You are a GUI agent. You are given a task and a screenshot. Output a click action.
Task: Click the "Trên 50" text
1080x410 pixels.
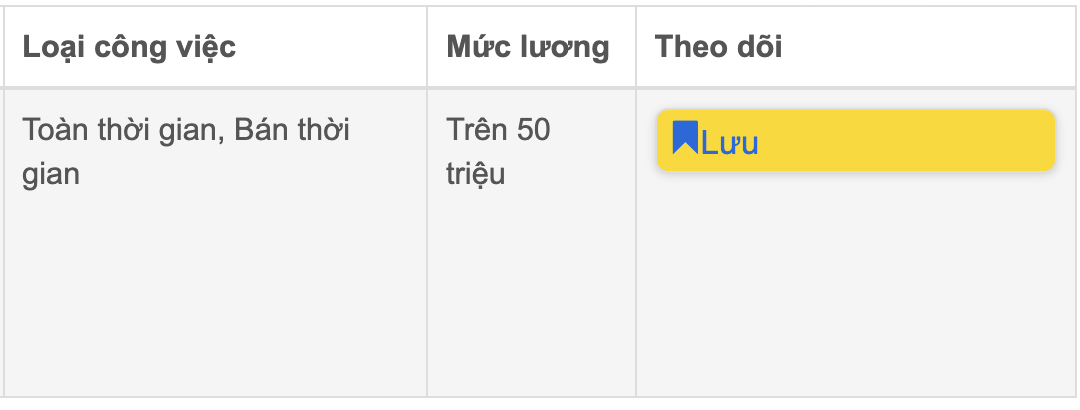click(x=498, y=131)
